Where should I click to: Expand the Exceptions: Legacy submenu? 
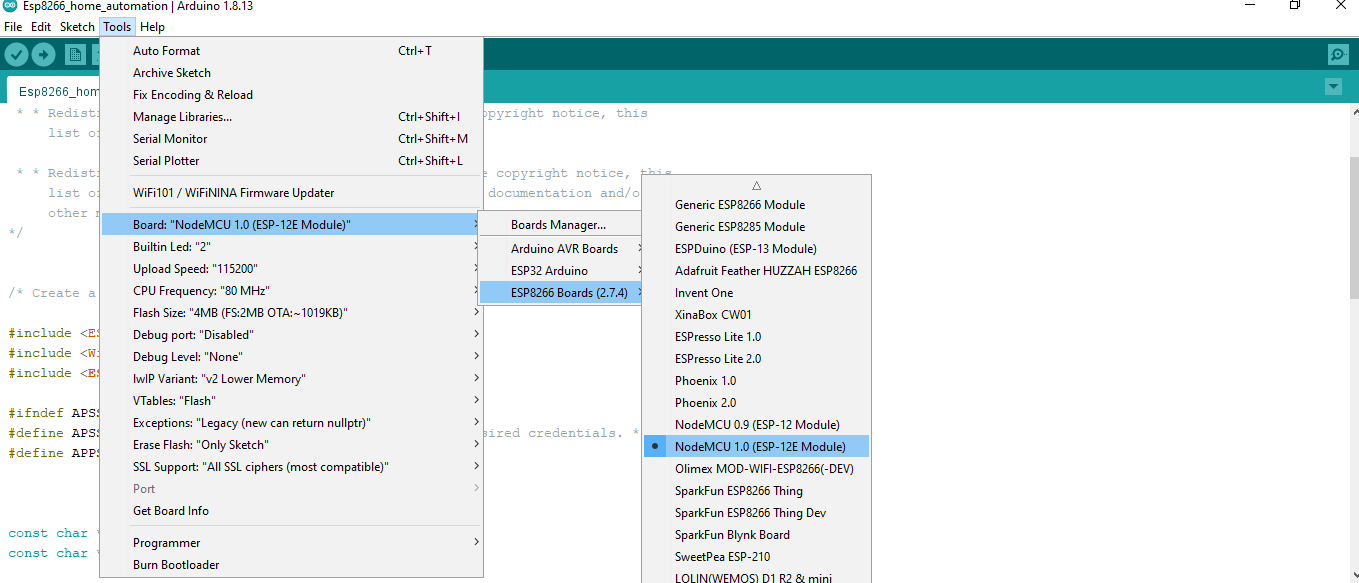[x=292, y=423]
